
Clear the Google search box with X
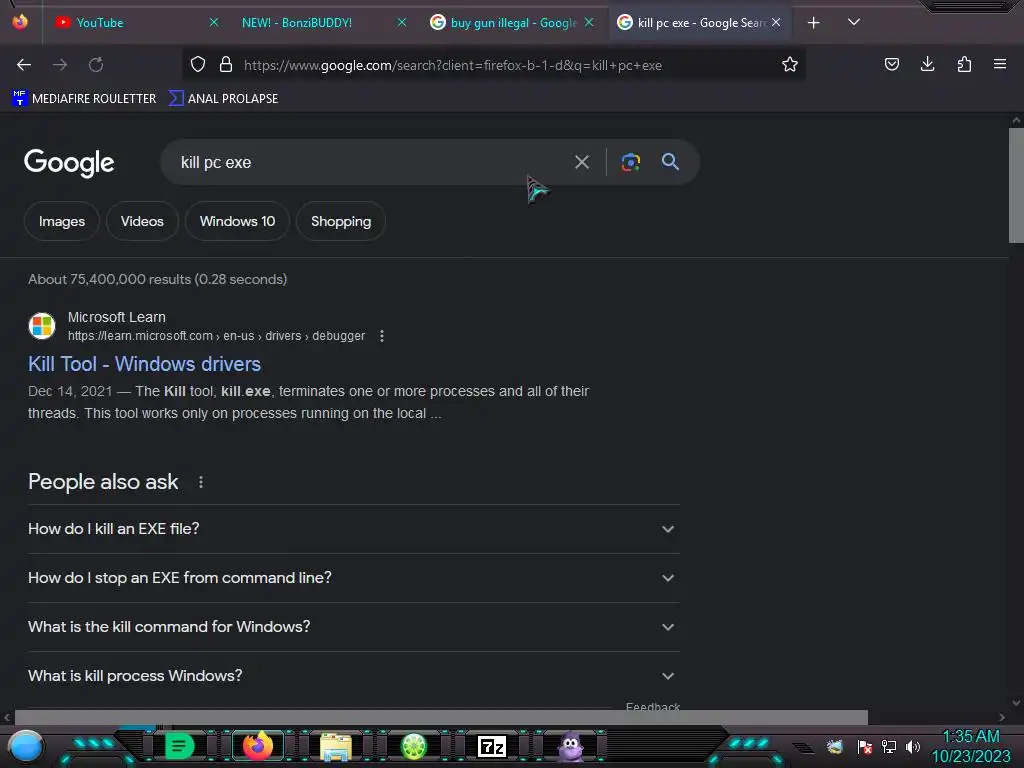point(581,162)
